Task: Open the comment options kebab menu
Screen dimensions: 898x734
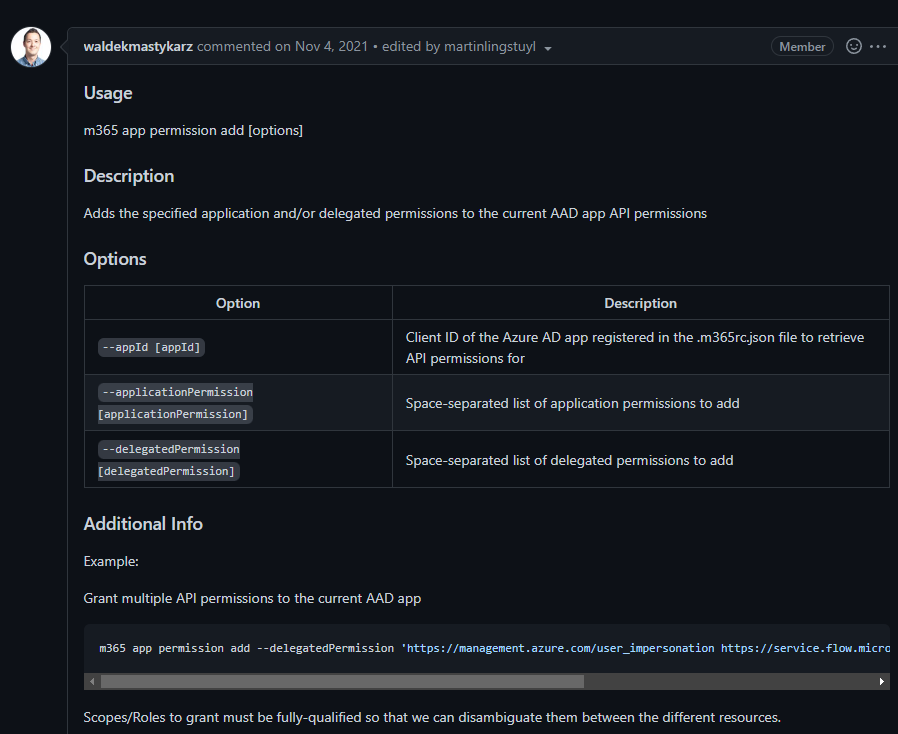Action: pyautogui.click(x=877, y=46)
